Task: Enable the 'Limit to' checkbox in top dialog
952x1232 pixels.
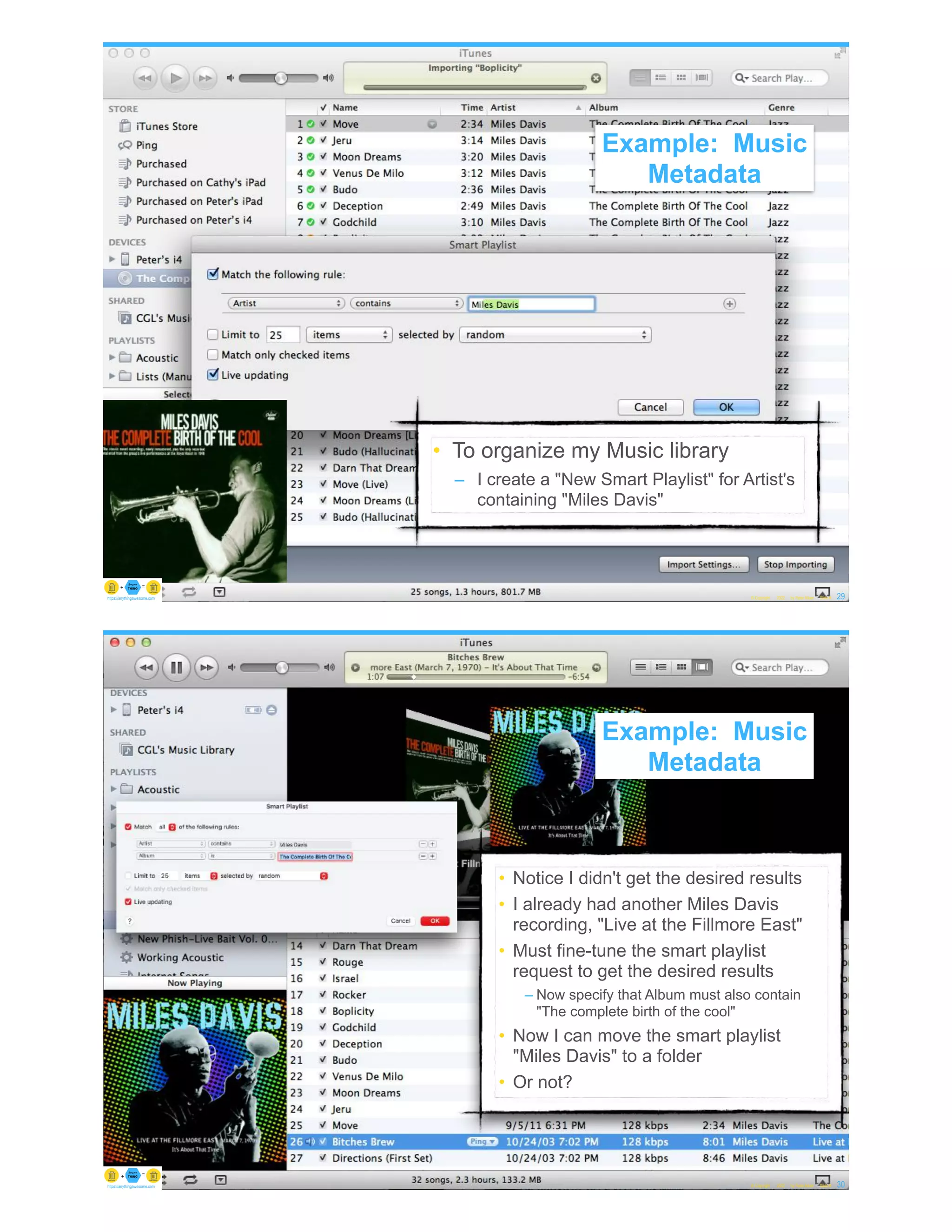Action: [212, 335]
